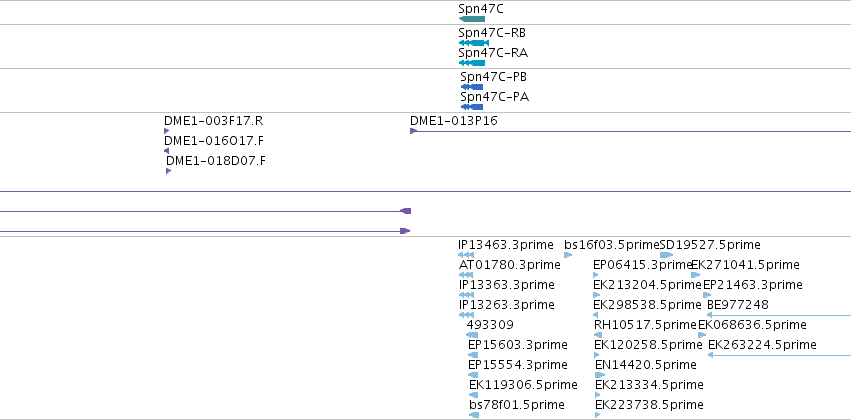Click the Spn47C-RA label text
Image resolution: width=851 pixels, height=420 pixels.
pos(493,53)
